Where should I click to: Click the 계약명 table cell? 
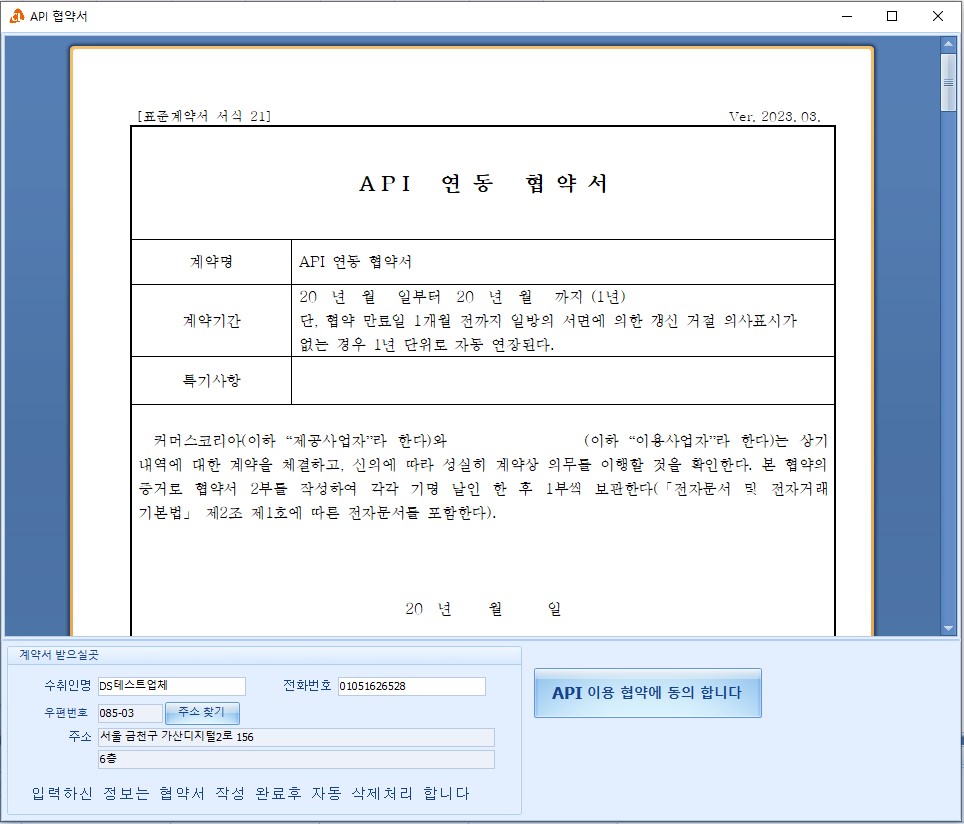pyautogui.click(x=211, y=262)
